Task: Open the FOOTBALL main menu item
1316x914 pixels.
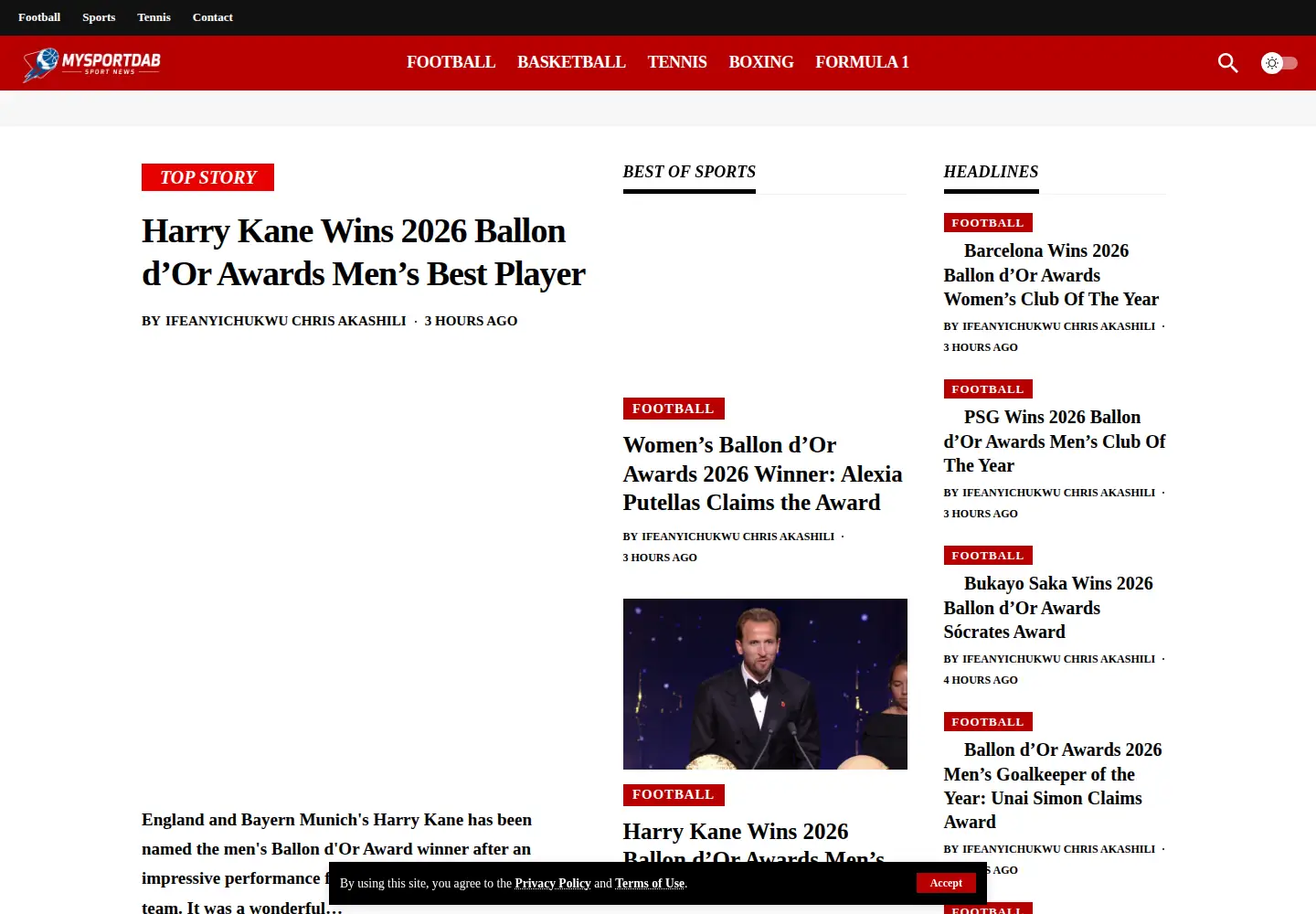Action: coord(451,62)
